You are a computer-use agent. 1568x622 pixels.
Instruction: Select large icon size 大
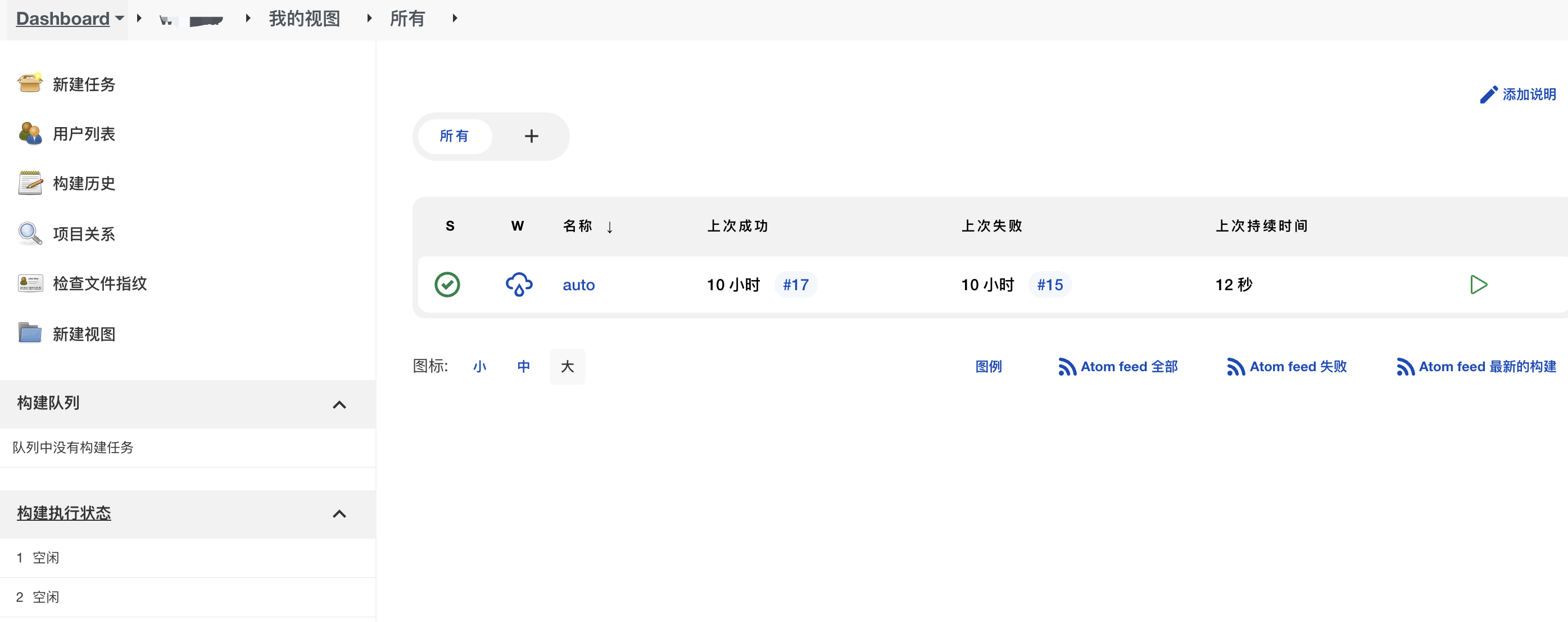point(567,366)
